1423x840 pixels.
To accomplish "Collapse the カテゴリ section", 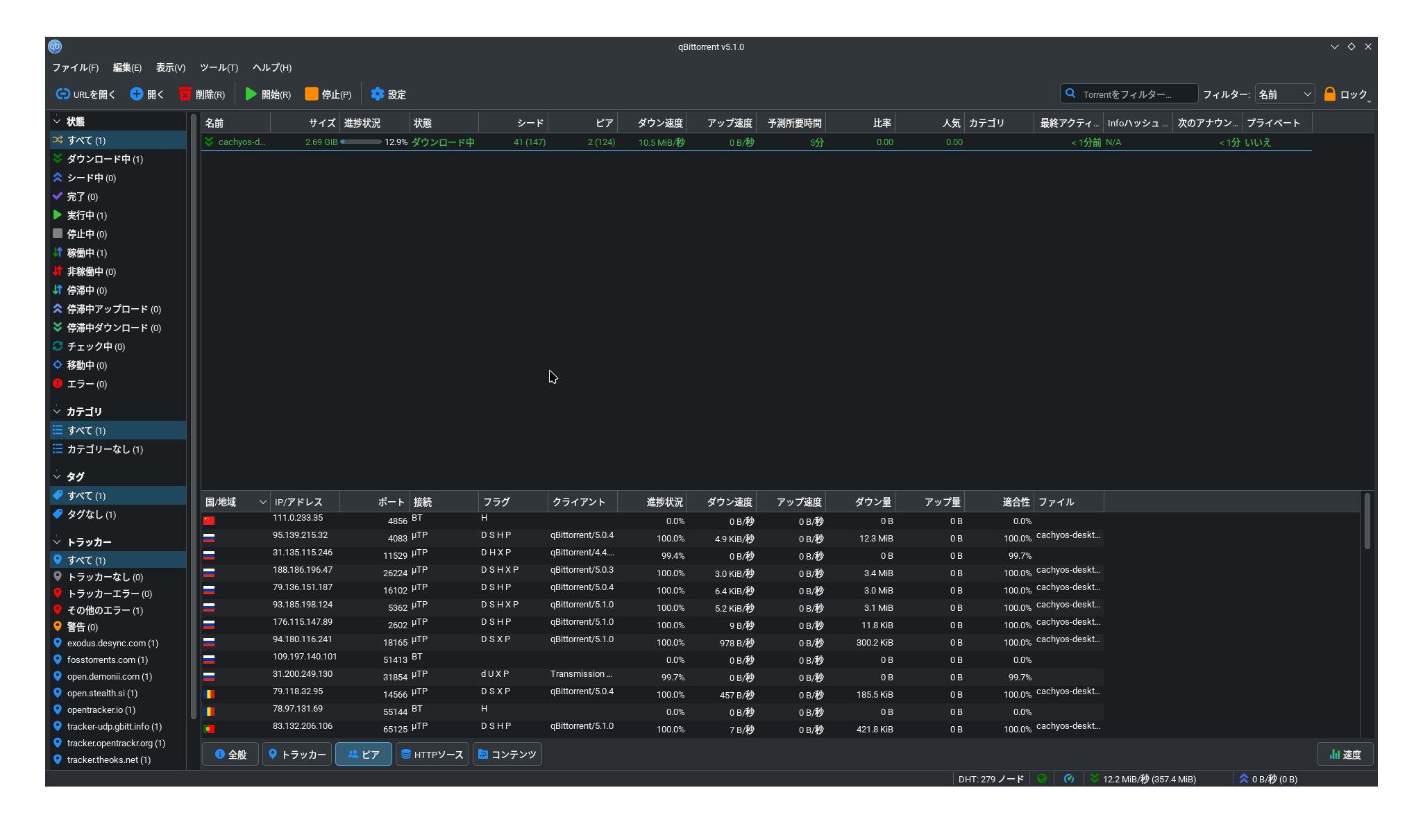I will (x=57, y=412).
